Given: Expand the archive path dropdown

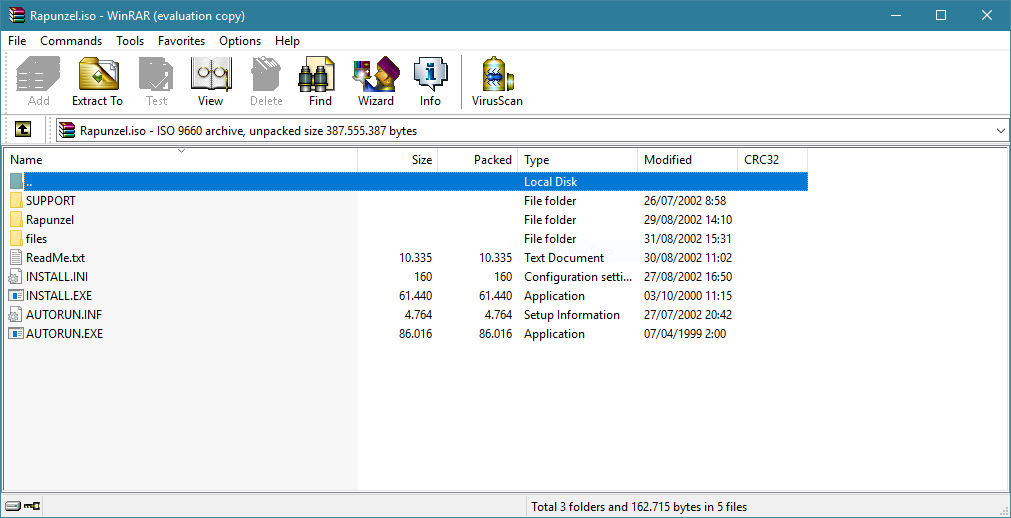Looking at the screenshot, I should point(1000,131).
